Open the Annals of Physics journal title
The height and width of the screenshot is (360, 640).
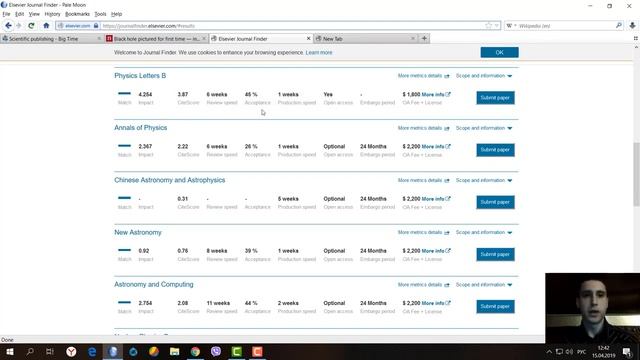coord(140,128)
